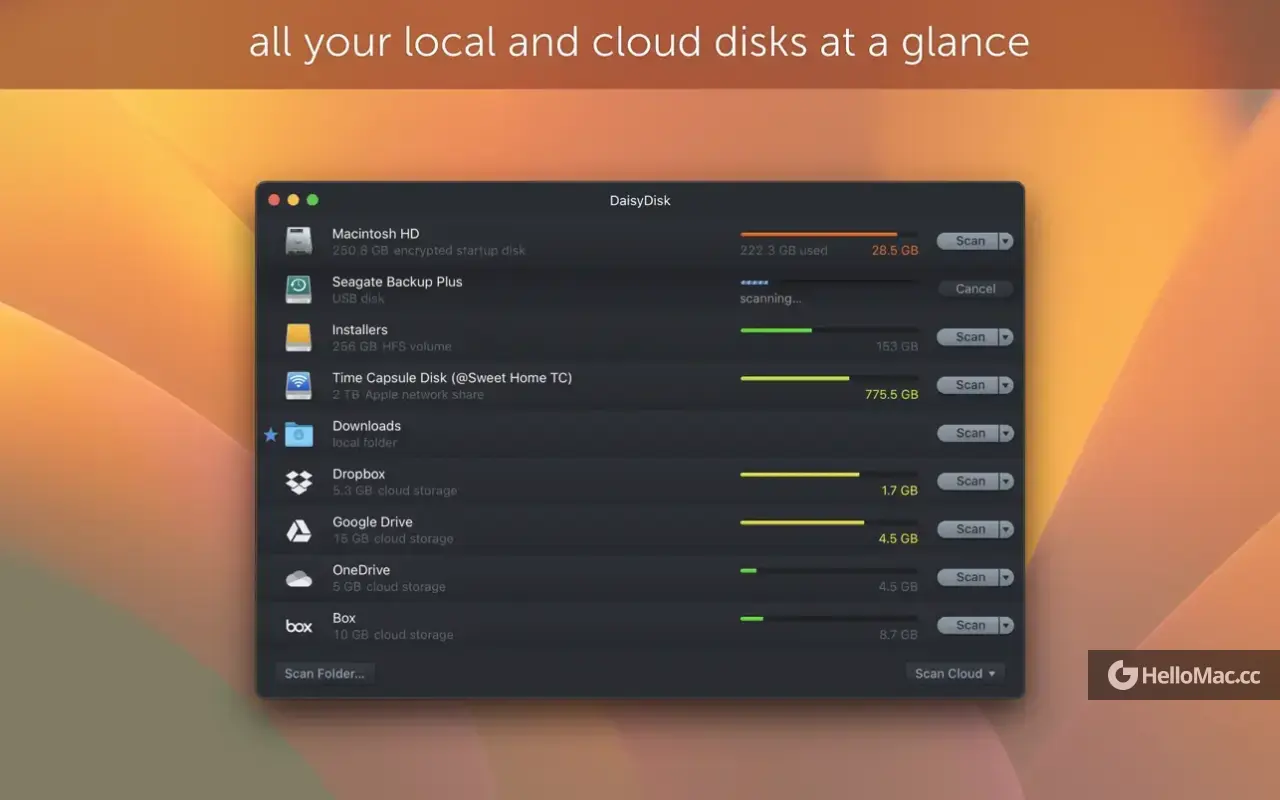Scan the Box cloud storage
Image resolution: width=1280 pixels, height=800 pixels.
click(x=968, y=625)
